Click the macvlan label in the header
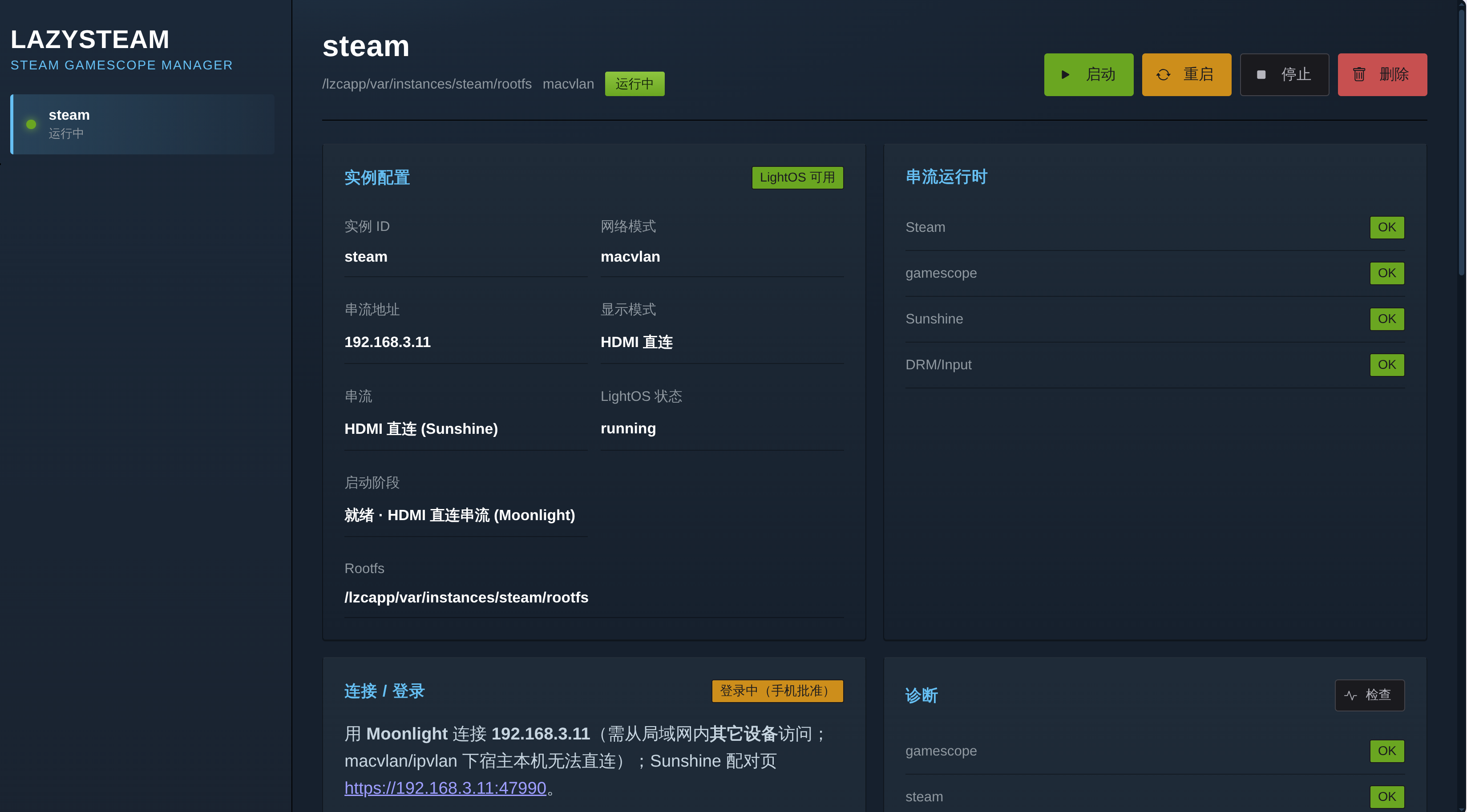This screenshot has width=1467, height=812. coord(568,84)
